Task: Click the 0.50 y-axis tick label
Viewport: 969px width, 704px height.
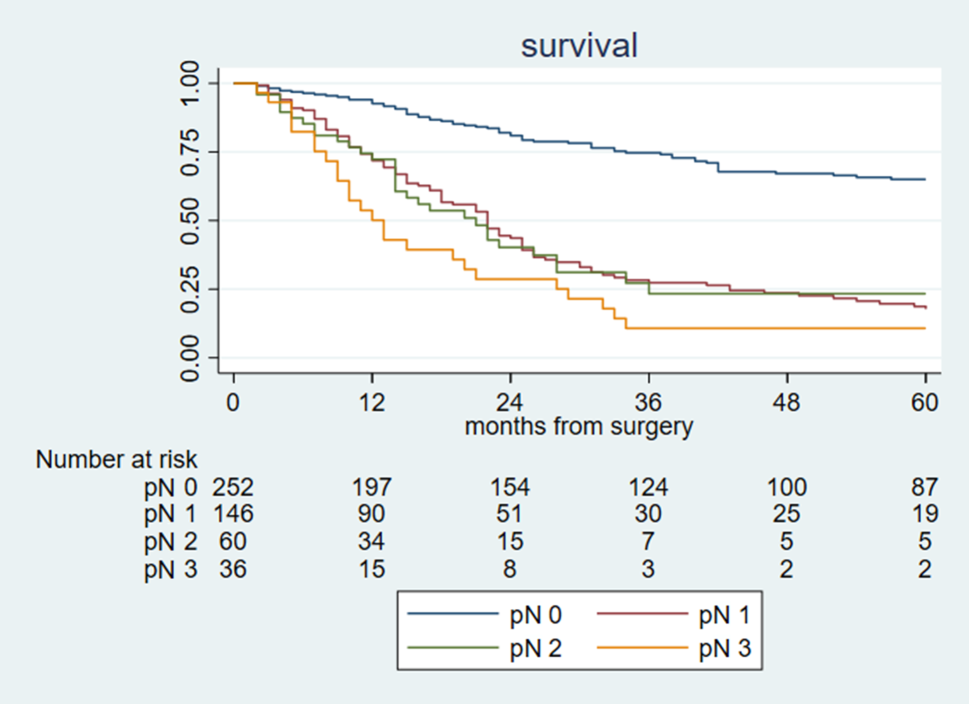Action: pos(192,220)
